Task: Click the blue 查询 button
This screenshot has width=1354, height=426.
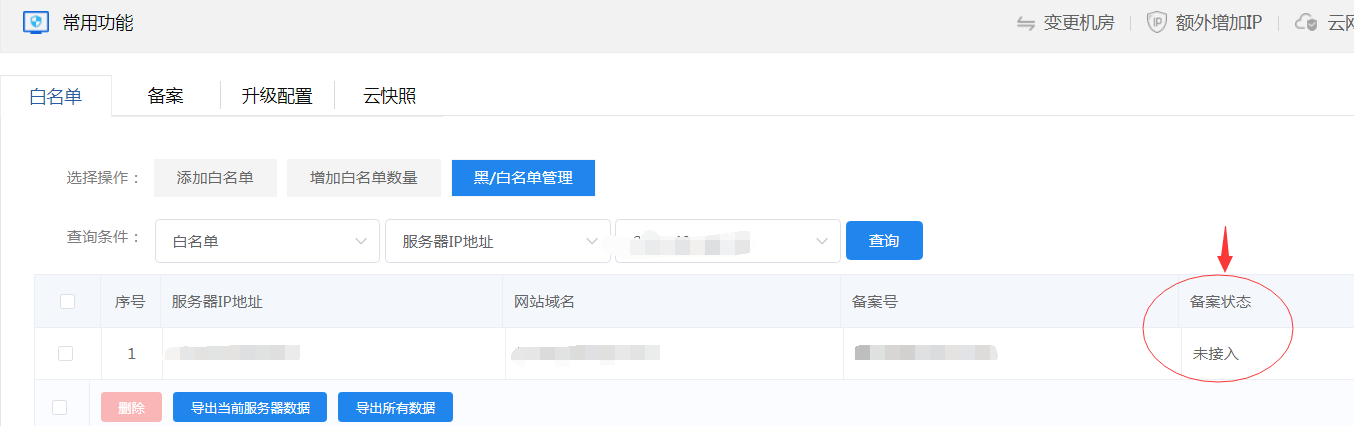Action: pyautogui.click(x=884, y=241)
